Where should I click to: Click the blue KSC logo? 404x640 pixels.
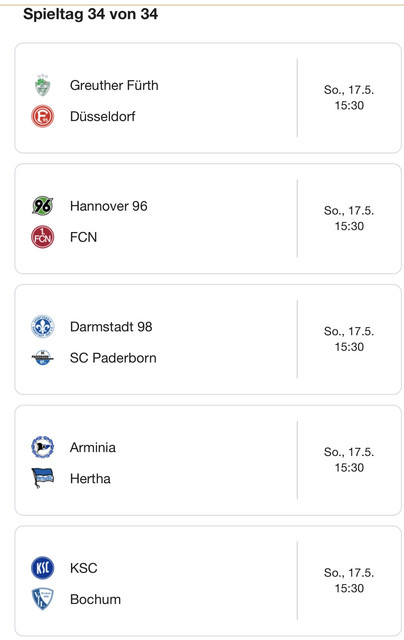click(x=42, y=568)
